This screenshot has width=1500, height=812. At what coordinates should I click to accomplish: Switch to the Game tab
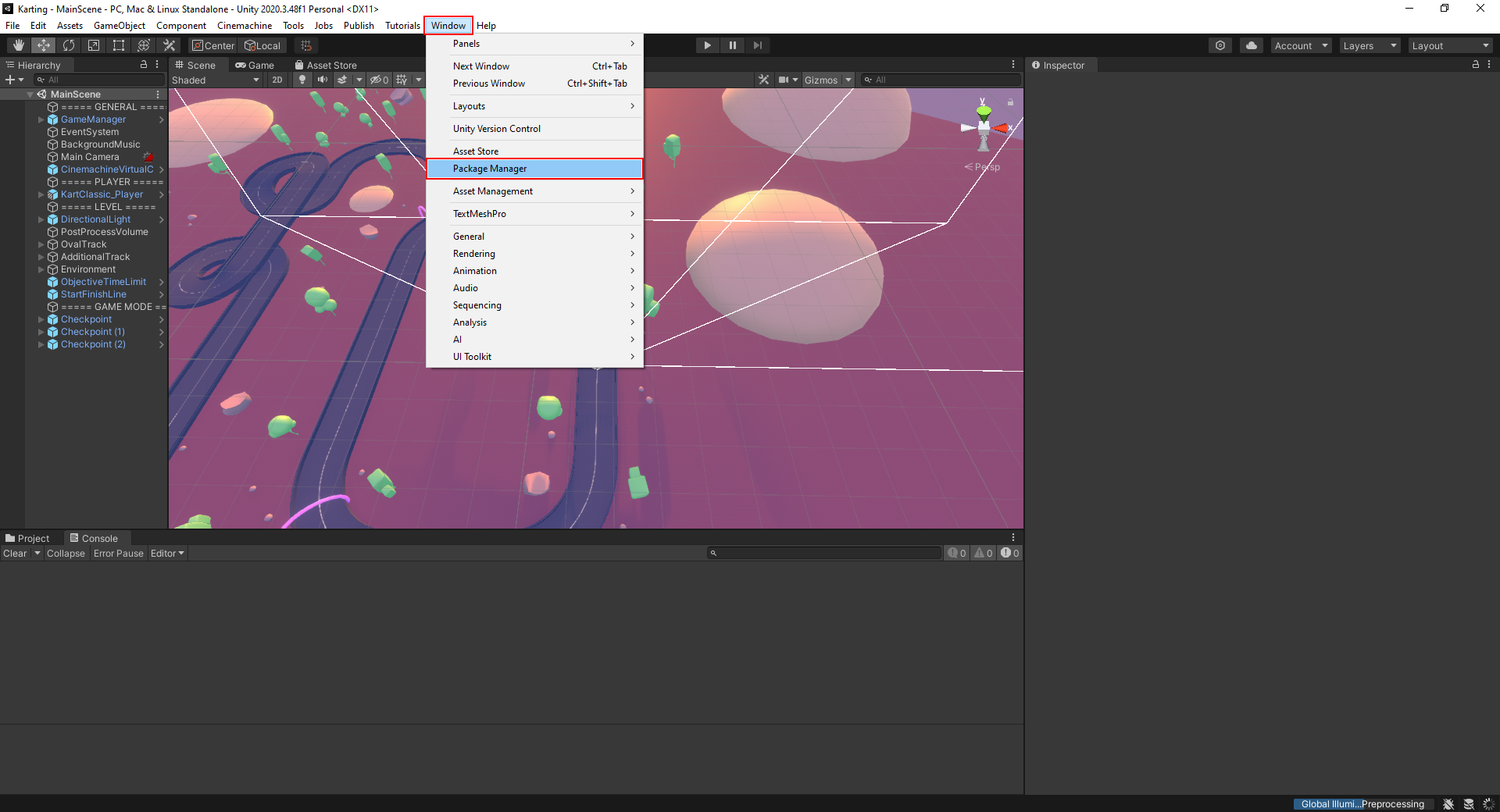(x=255, y=66)
